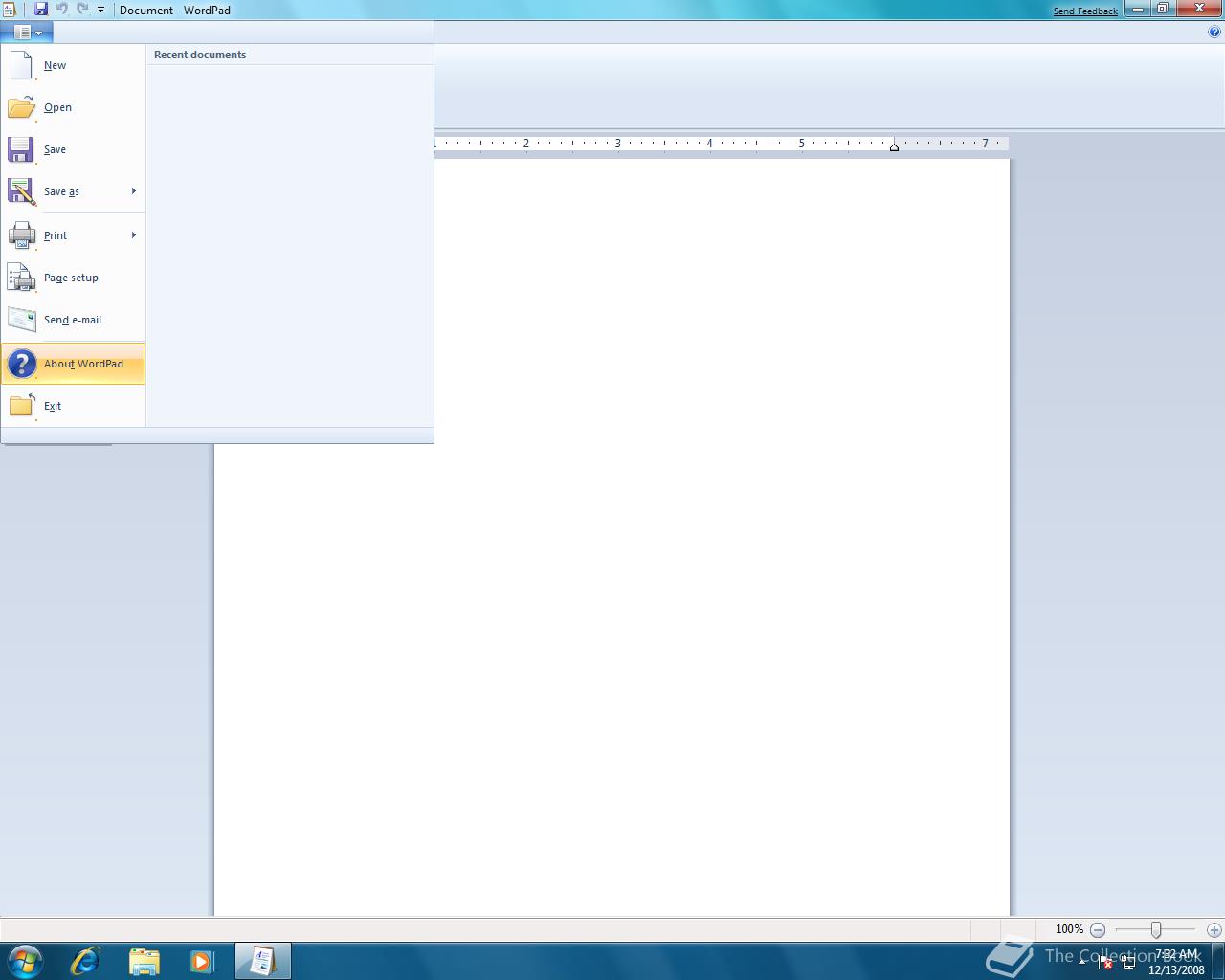
Task: Choose Save from the WordPad menu
Action: 73,149
